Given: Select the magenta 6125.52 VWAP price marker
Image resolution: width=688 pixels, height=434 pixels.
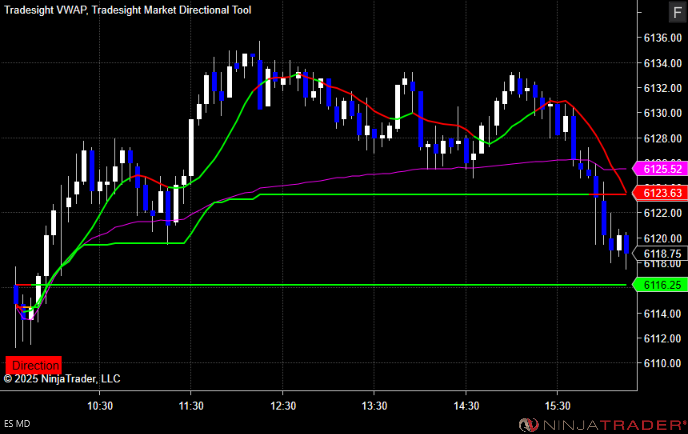Looking at the screenshot, I should tap(662, 169).
